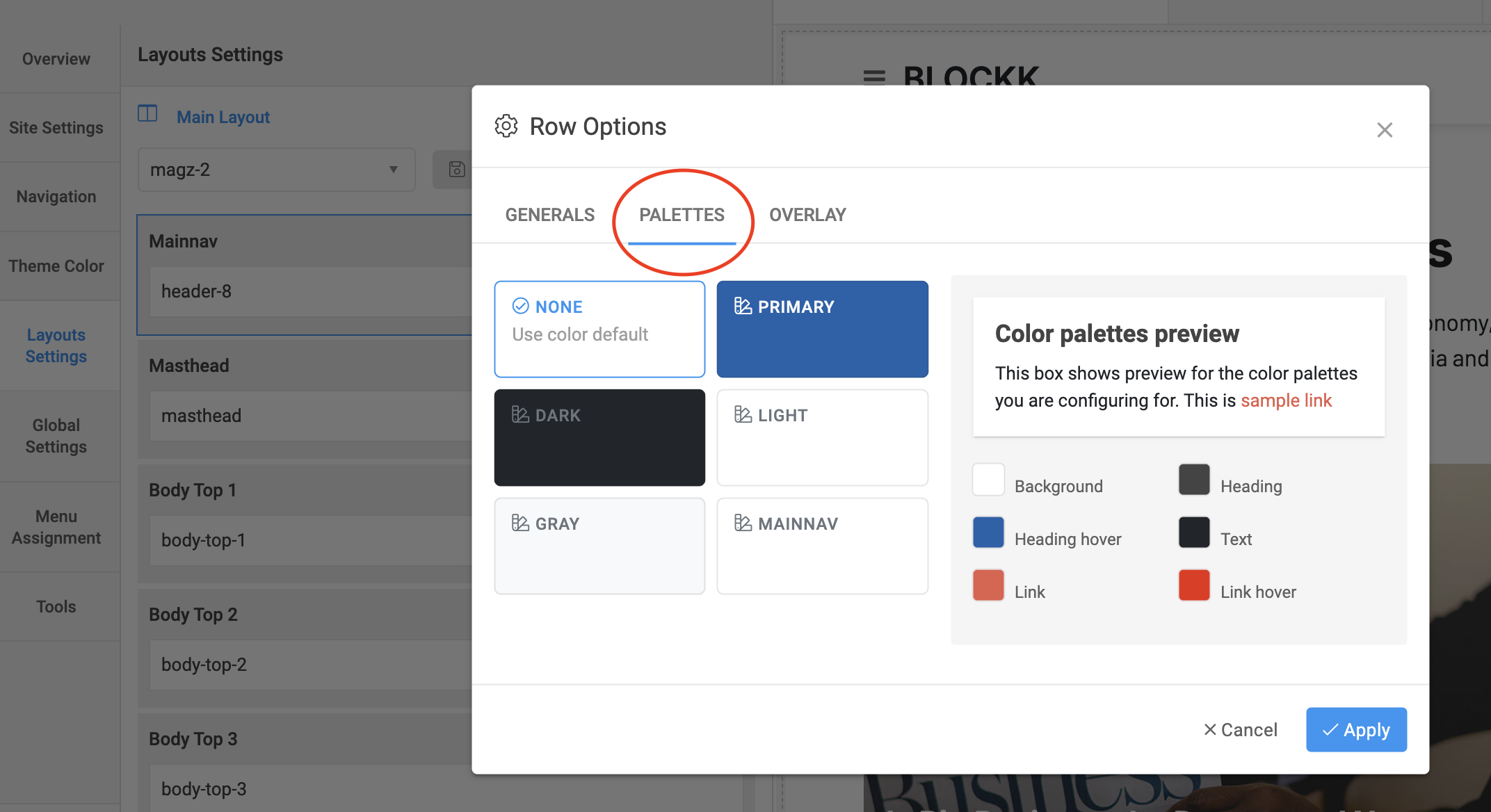
Task: Open the magz-2 layout dropdown
Action: 276,170
